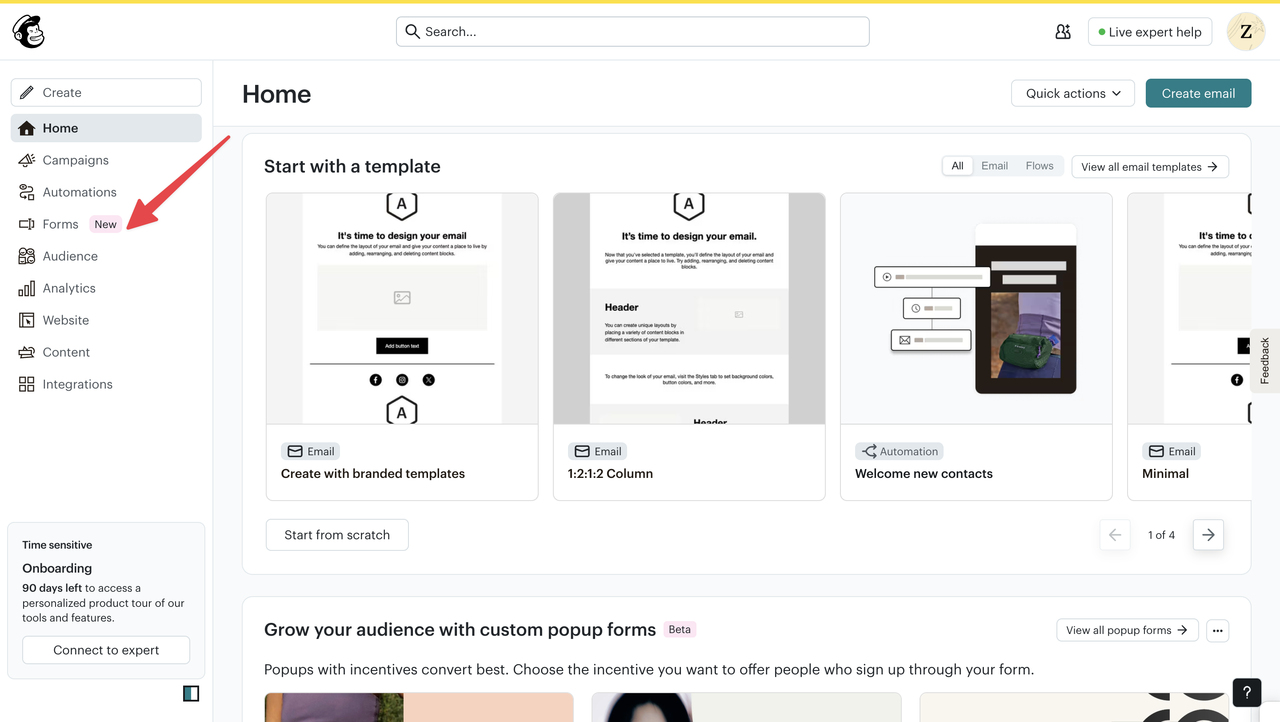The image size is (1280, 722).
Task: Advance to the next template page
Action: [x=1208, y=534]
